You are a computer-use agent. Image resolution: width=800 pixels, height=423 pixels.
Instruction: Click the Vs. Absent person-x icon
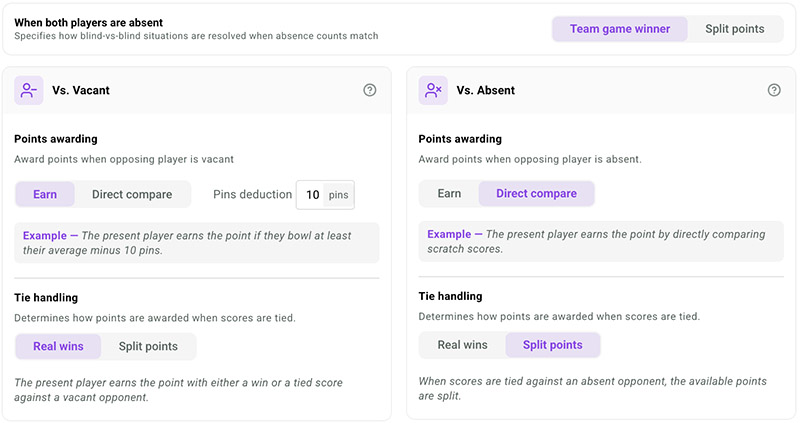click(433, 90)
